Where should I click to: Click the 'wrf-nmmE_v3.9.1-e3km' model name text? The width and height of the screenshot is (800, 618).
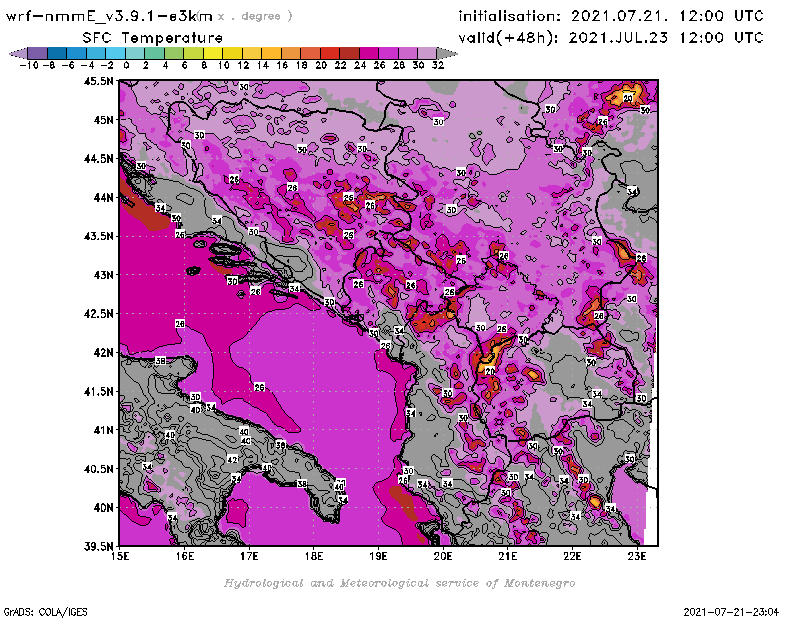[x=109, y=16]
